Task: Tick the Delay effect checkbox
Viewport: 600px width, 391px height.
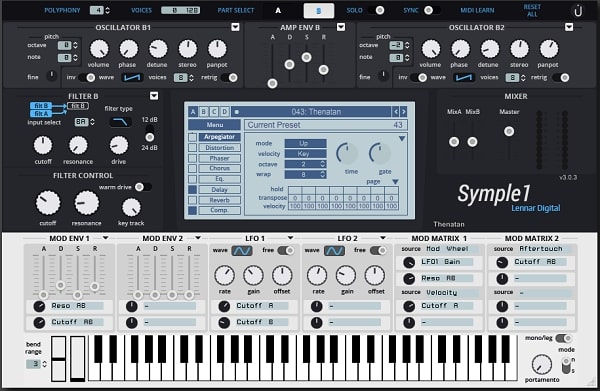Action: 192,189
